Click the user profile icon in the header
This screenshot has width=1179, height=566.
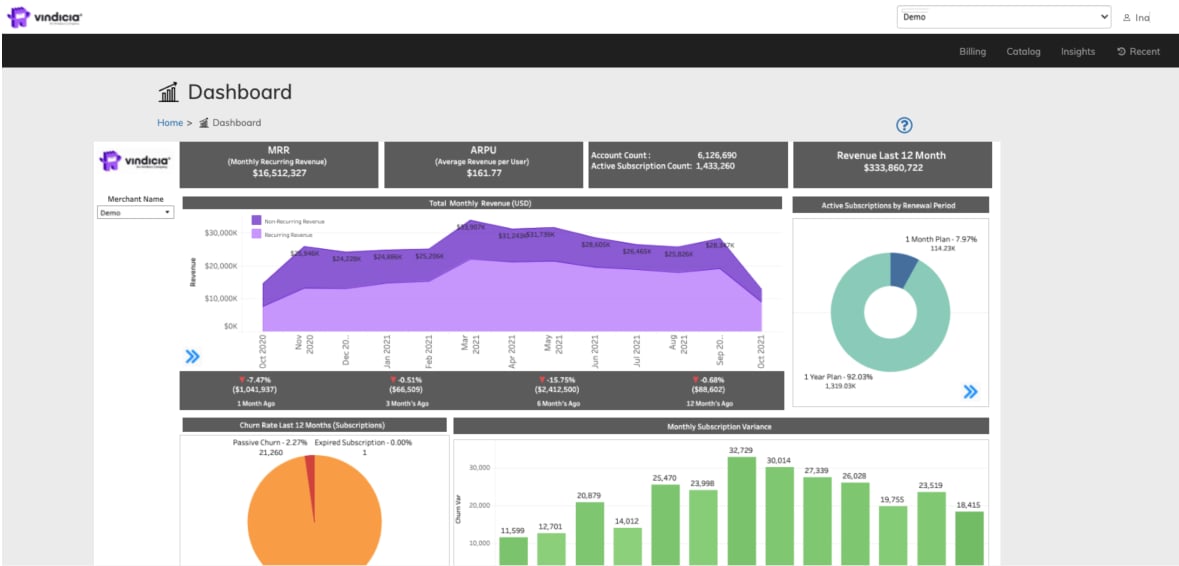click(1126, 17)
